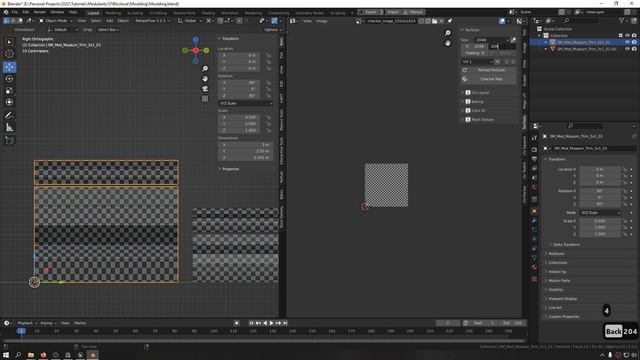Open the Object menu in the viewport header

pos(123,21)
